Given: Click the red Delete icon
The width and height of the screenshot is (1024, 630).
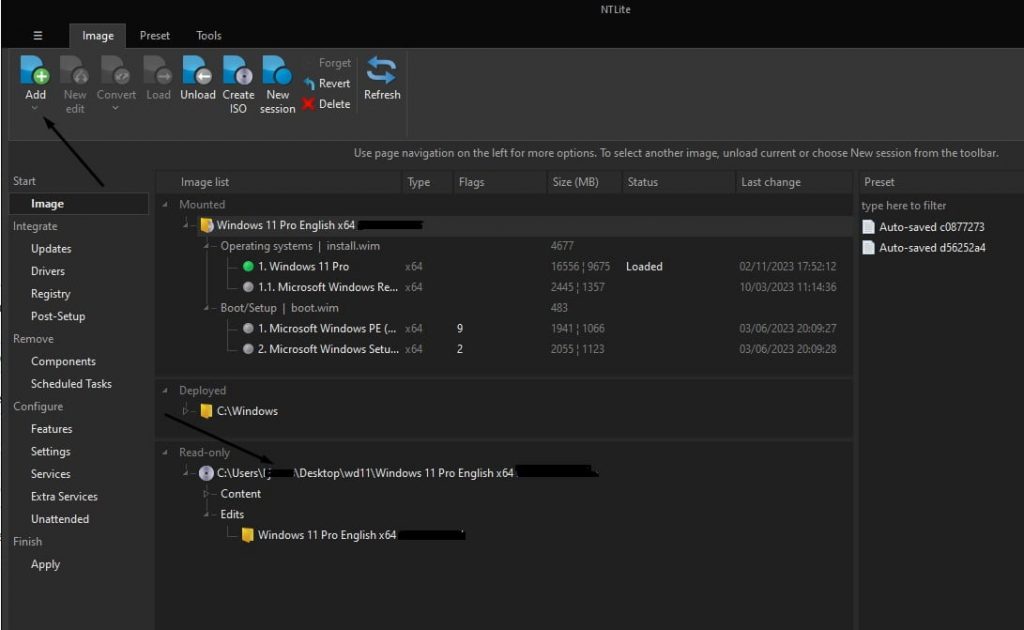Looking at the screenshot, I should tap(309, 104).
